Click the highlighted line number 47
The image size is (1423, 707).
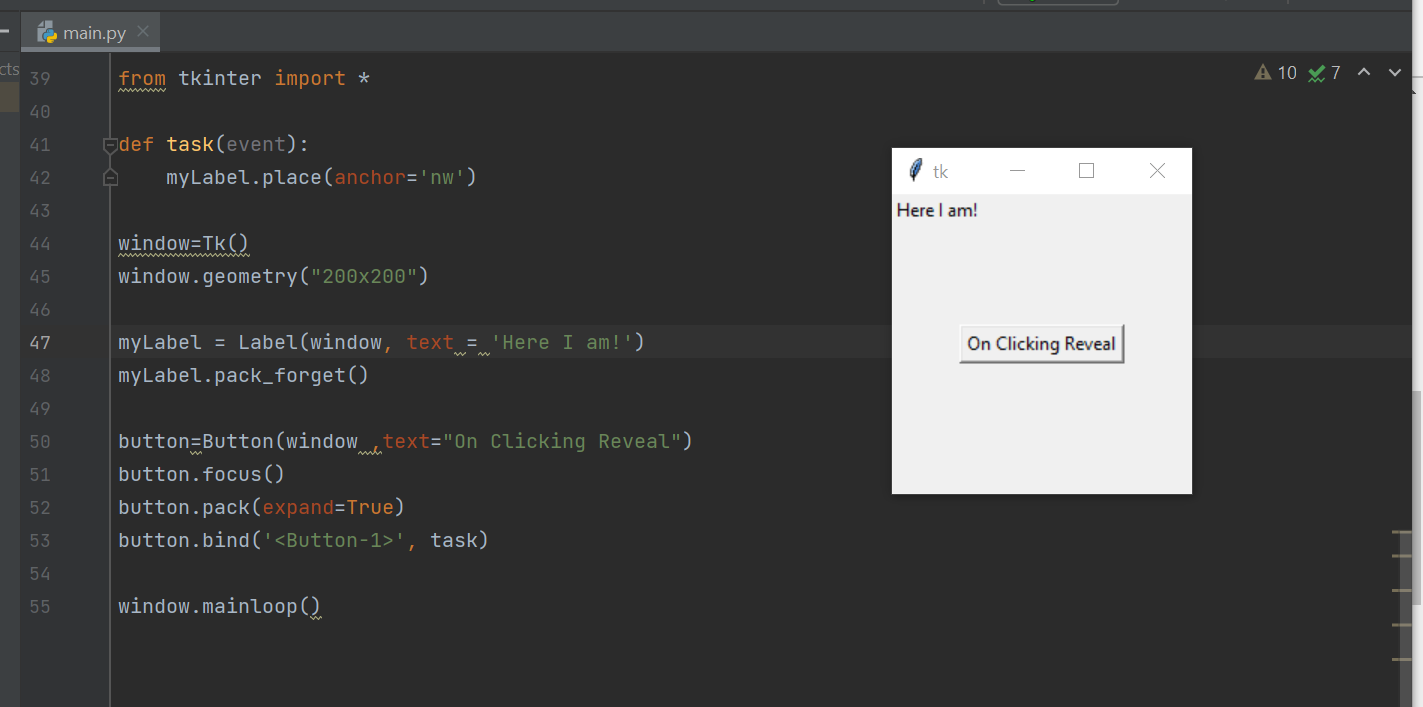click(40, 343)
